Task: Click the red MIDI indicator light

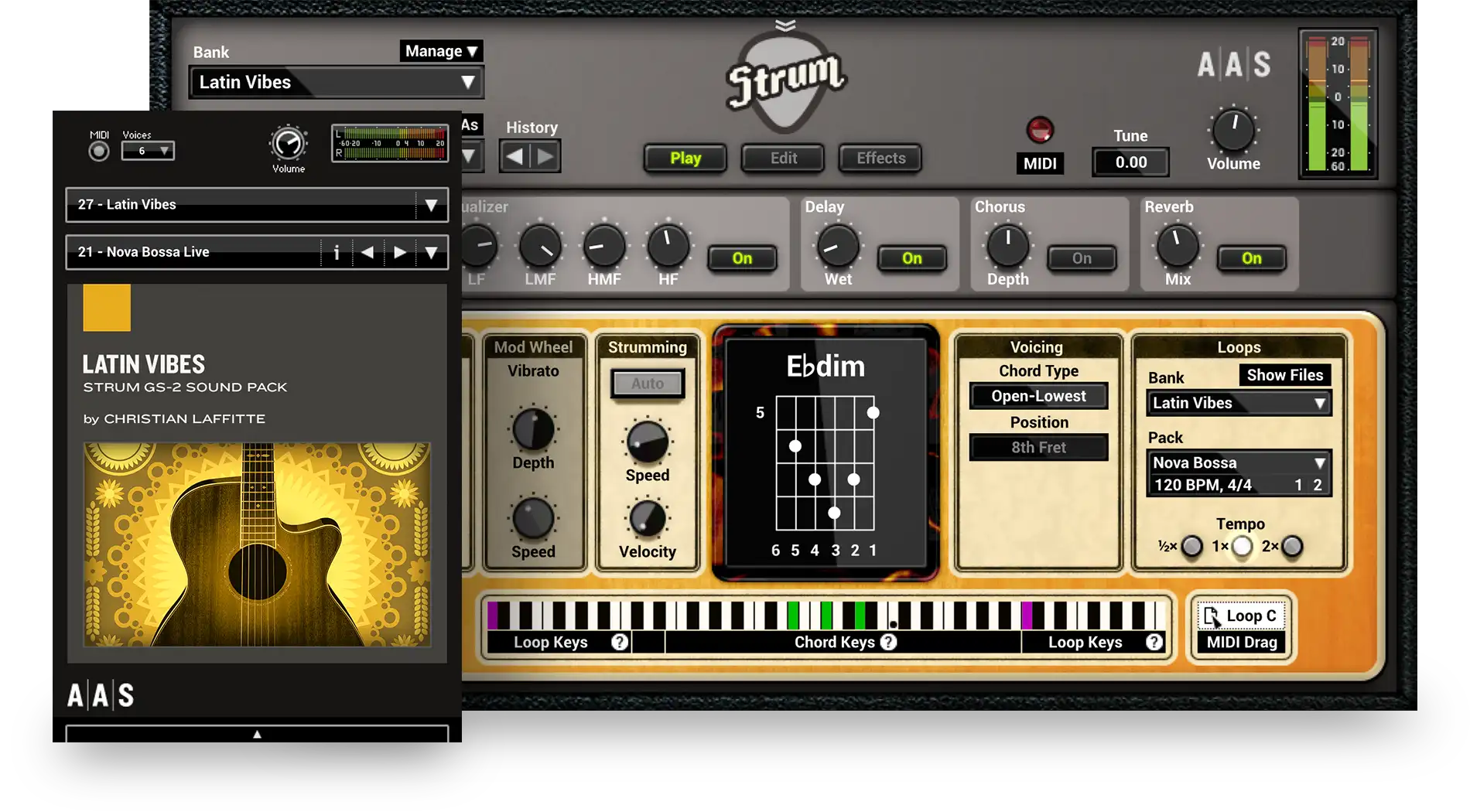Action: click(1039, 130)
